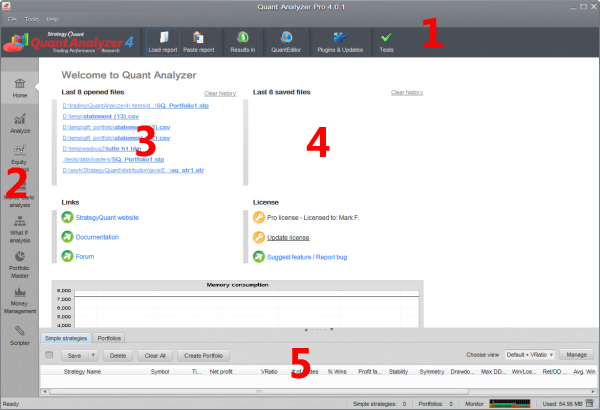Viewport: 600px width, 410px height.
Task: Go to the Home sidebar section
Action: point(20,88)
